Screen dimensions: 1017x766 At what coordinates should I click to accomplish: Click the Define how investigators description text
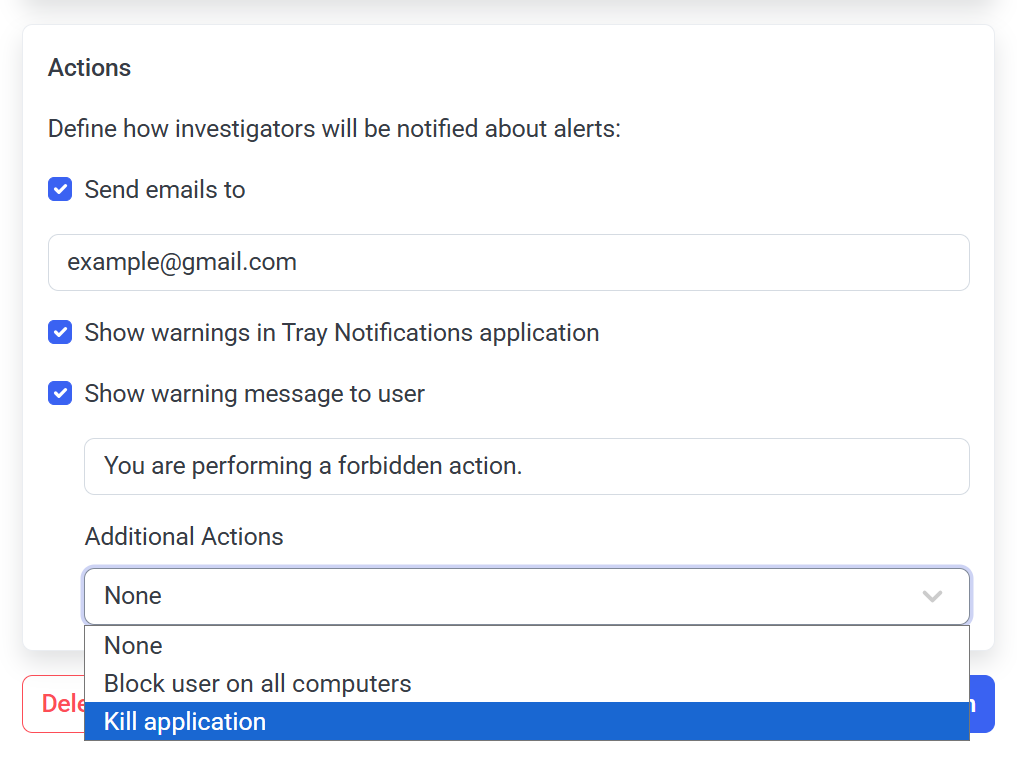(334, 129)
